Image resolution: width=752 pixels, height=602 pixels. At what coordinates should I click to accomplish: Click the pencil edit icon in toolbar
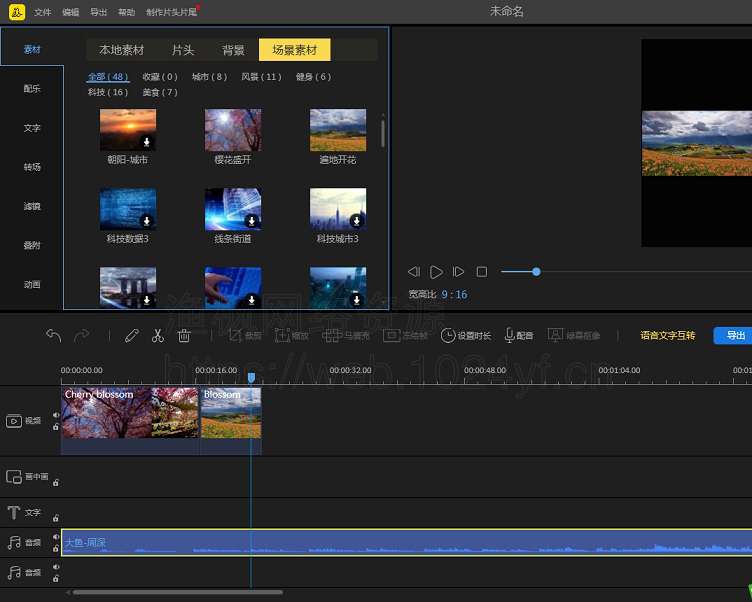tap(132, 336)
